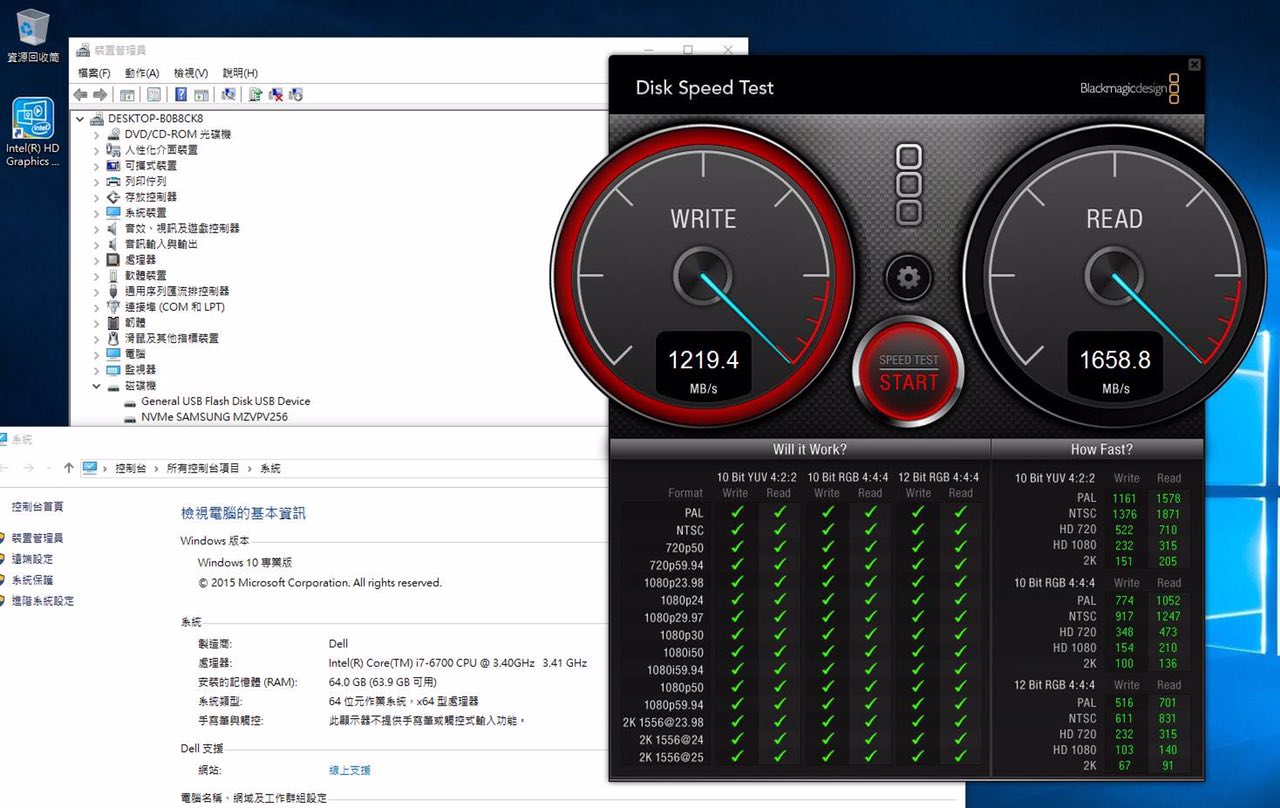Click the 處理器 chip icon

click(x=114, y=260)
